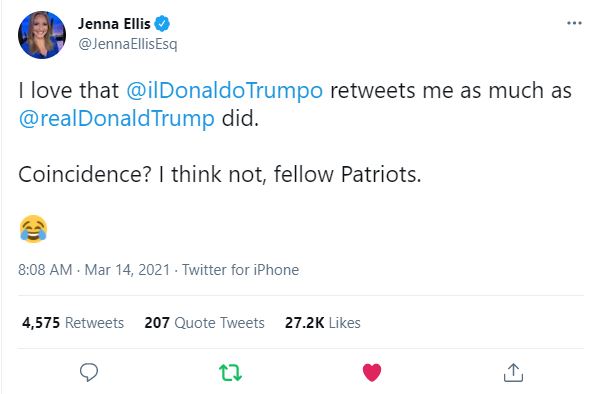
Task: Click the blue verified badge
Action: coord(162,24)
